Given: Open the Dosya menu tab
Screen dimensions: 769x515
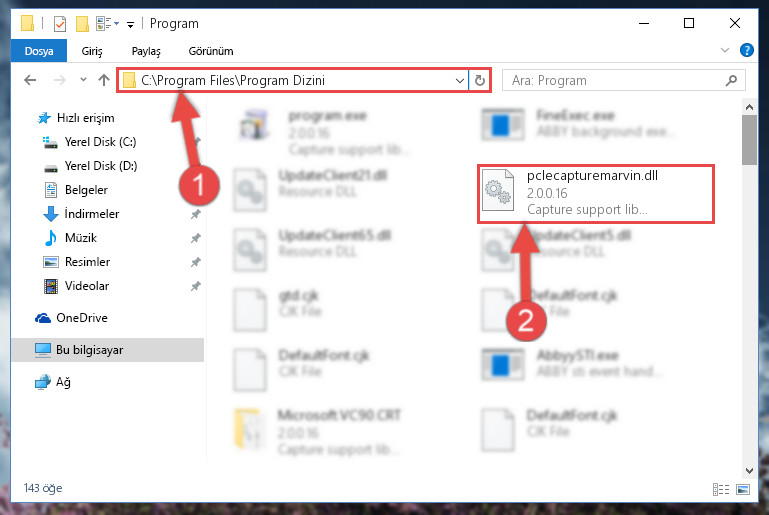Looking at the screenshot, I should [x=39, y=51].
